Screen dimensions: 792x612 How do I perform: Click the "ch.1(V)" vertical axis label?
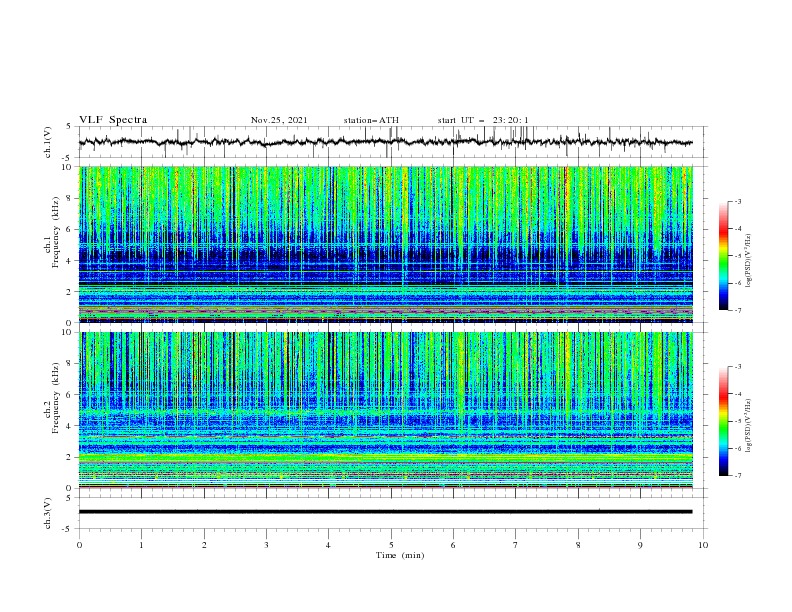[x=48, y=142]
